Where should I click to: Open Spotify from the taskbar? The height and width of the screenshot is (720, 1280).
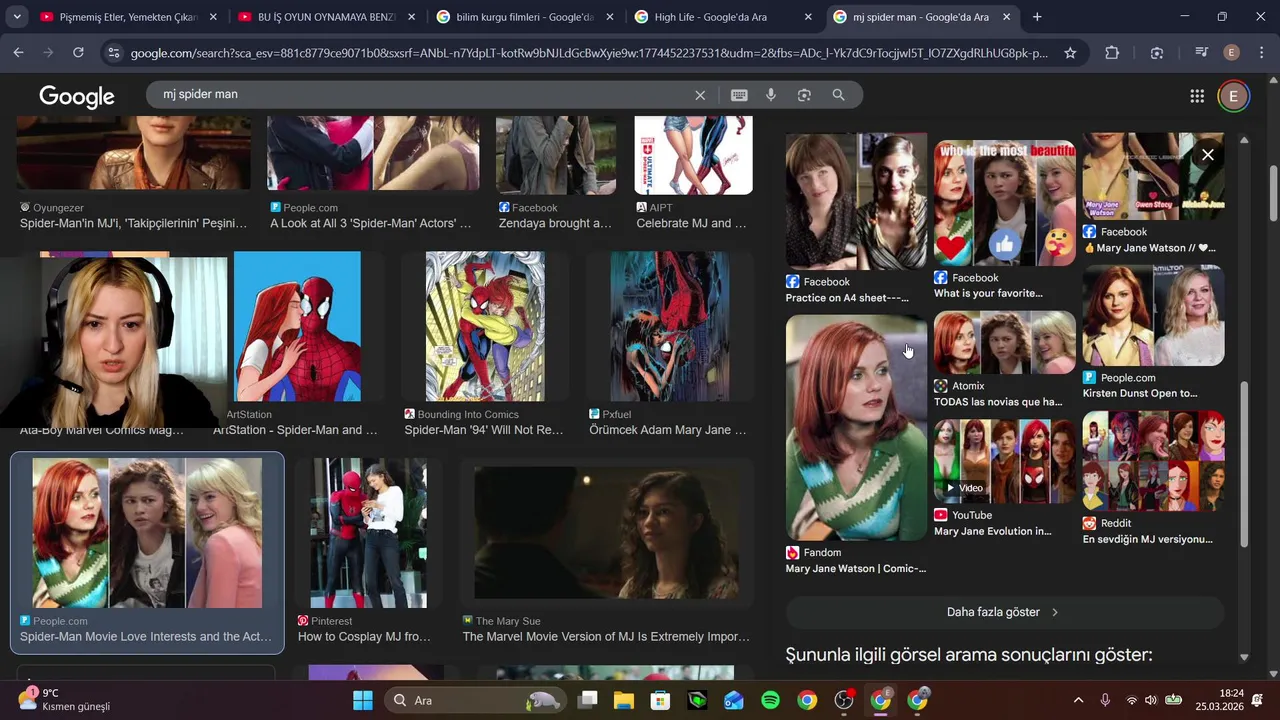pyautogui.click(x=770, y=700)
